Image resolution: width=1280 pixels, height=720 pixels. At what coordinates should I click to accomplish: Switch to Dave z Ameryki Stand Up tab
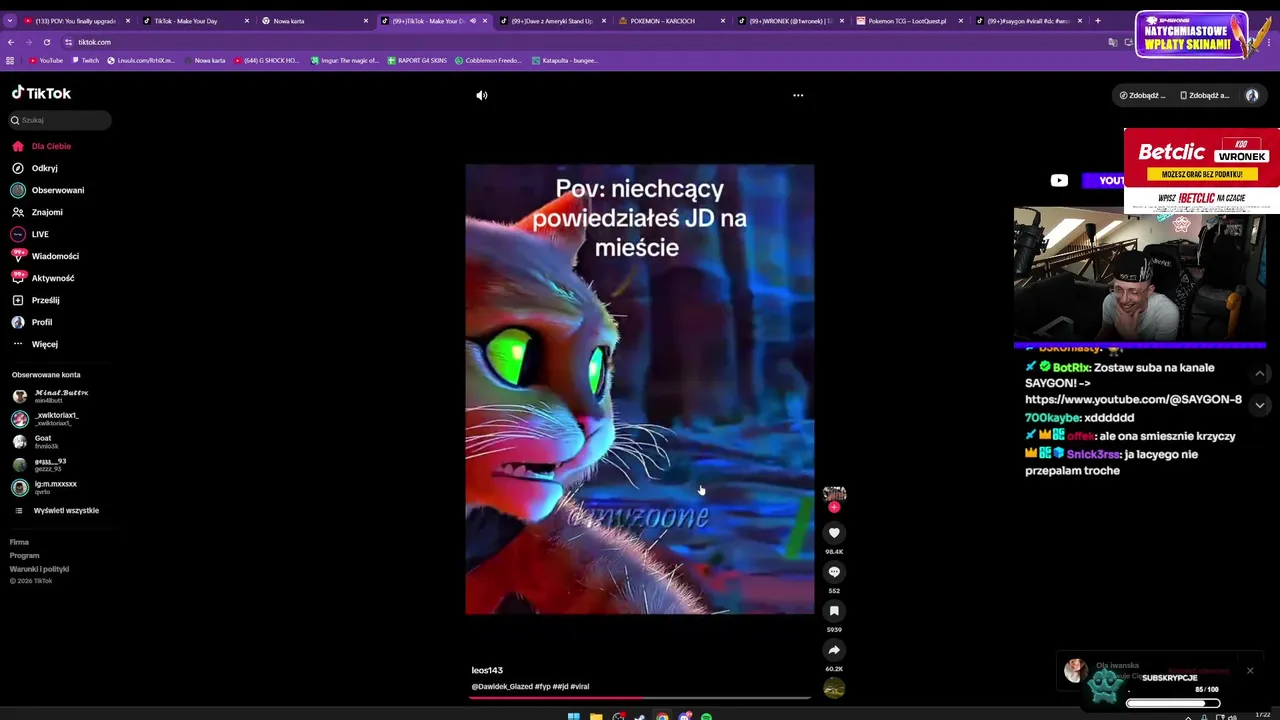(x=552, y=21)
